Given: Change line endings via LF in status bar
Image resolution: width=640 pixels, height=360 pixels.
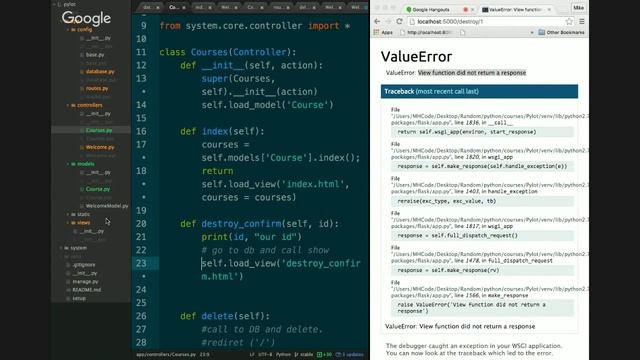Looking at the screenshot, I should pyautogui.click(x=252, y=354).
